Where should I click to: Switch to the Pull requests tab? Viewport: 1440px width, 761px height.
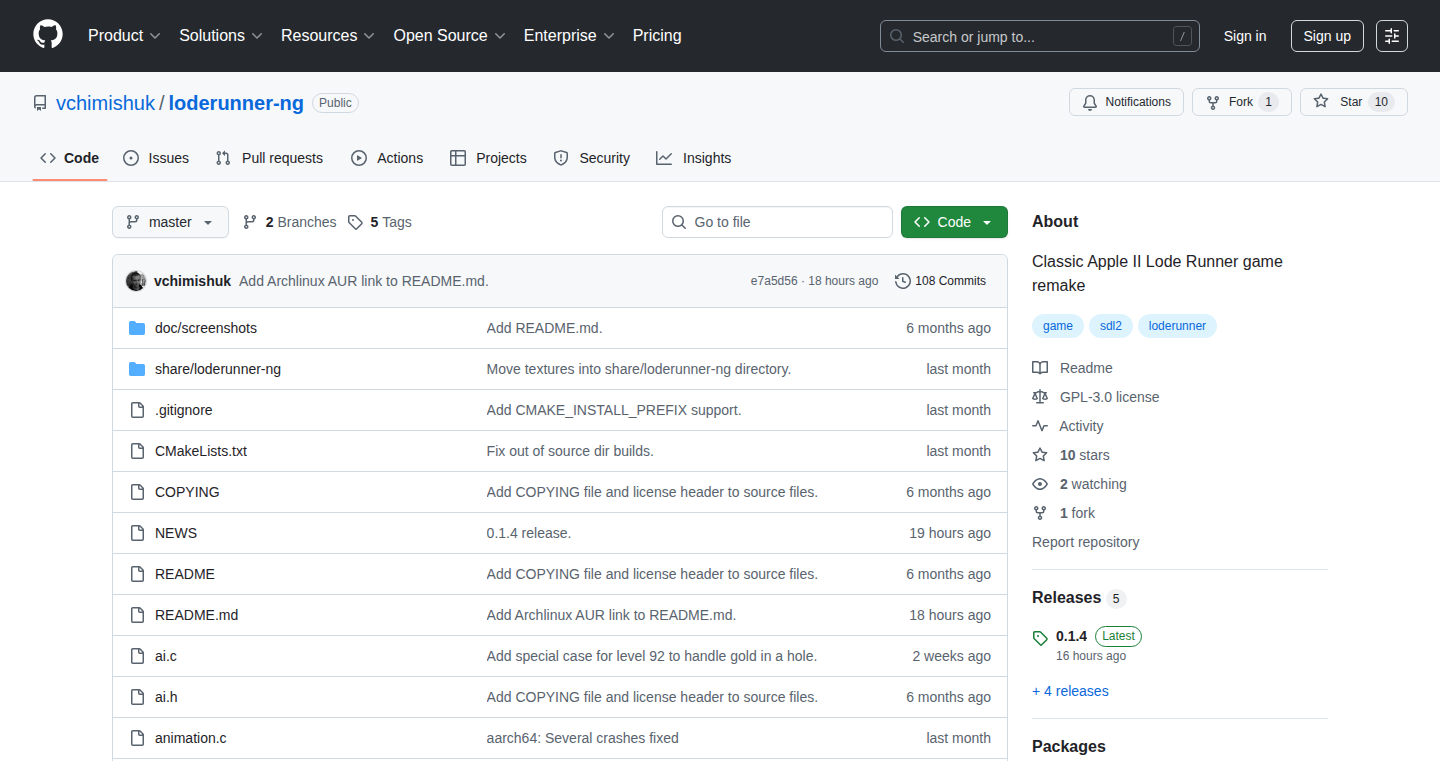click(269, 158)
